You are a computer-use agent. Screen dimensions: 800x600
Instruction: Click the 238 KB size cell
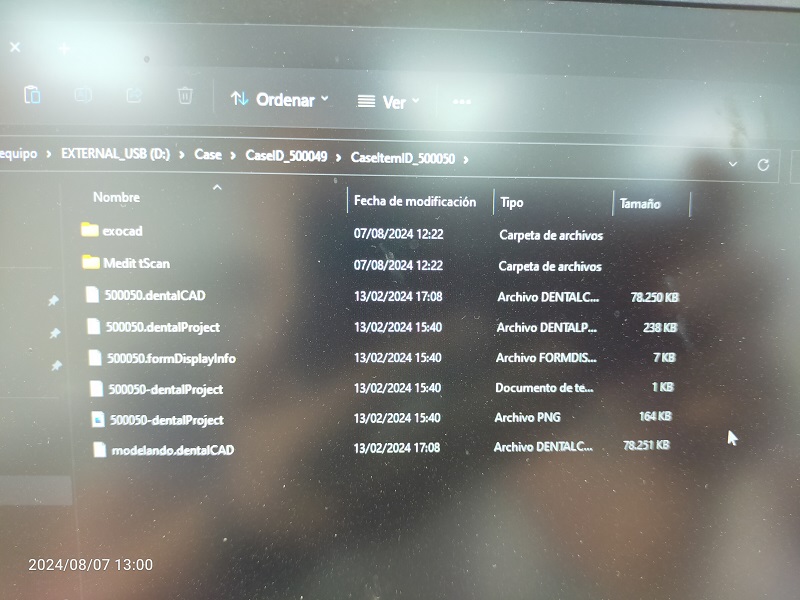tap(660, 327)
